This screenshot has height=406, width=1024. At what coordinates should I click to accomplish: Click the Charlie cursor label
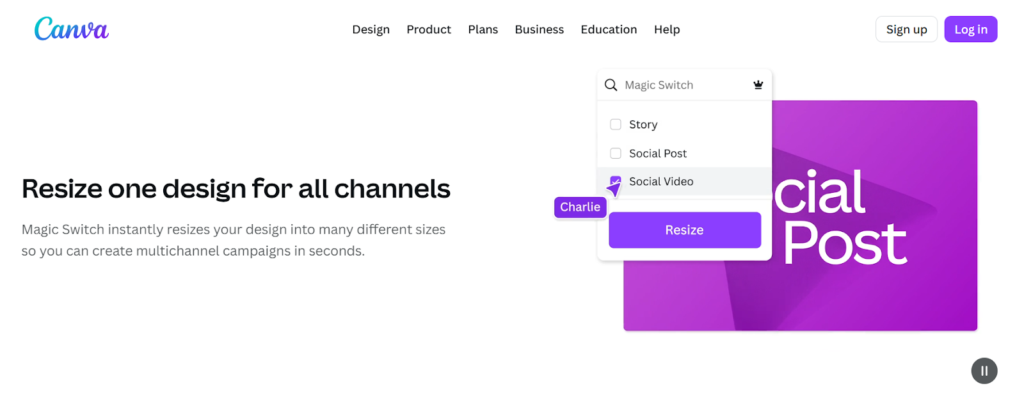tap(580, 207)
